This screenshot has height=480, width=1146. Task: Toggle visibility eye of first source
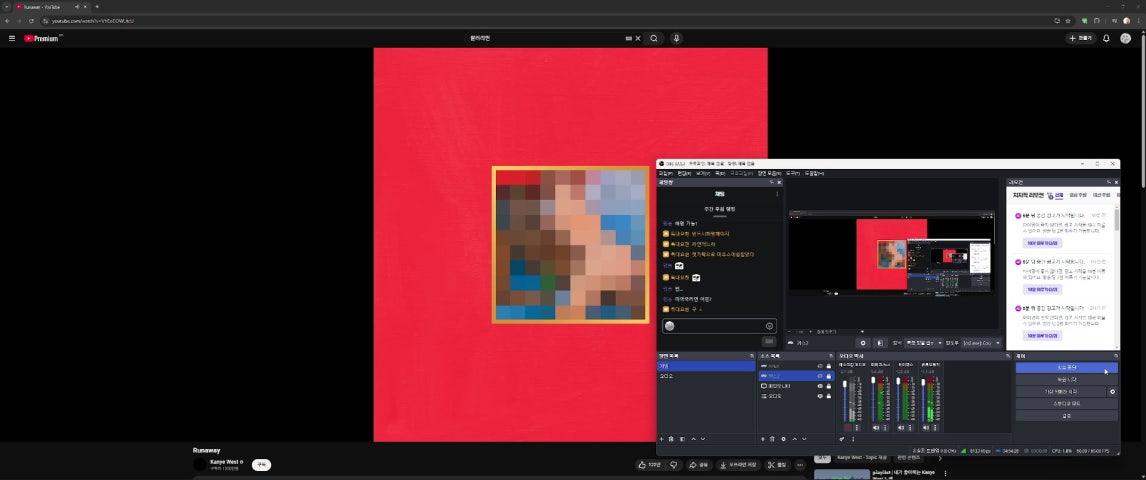point(820,366)
